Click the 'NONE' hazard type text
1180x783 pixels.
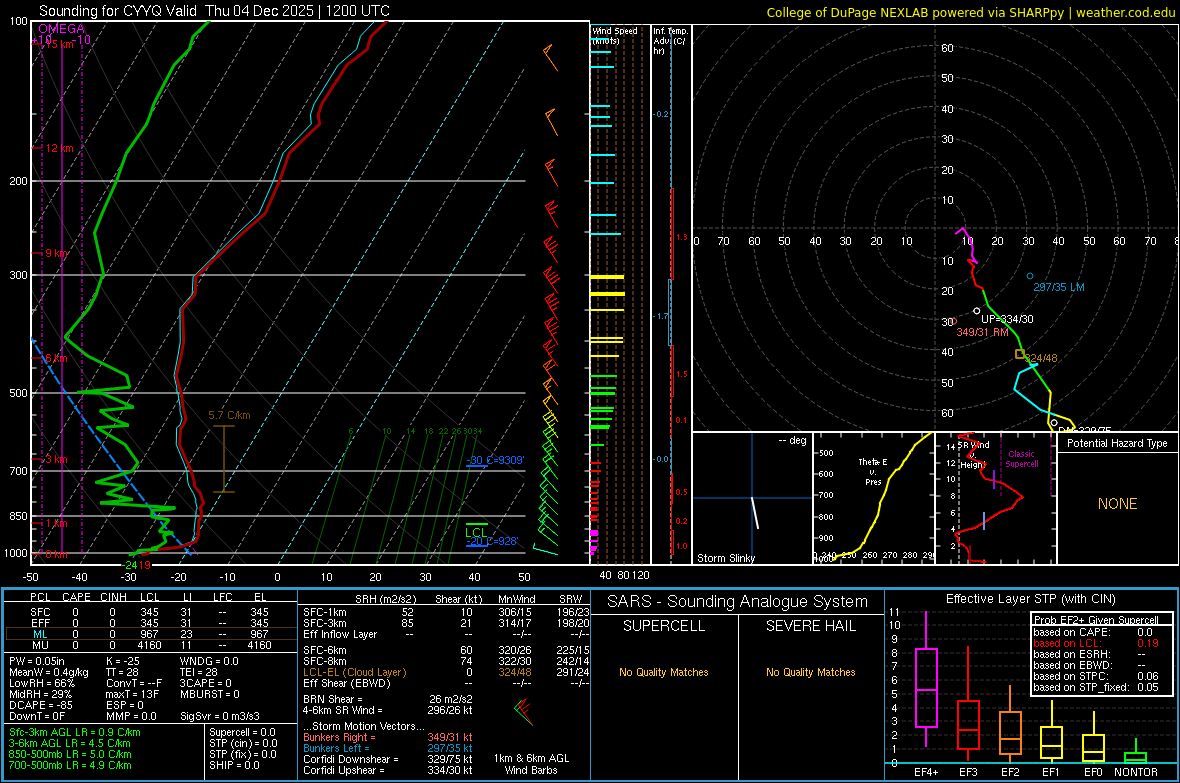[1117, 504]
